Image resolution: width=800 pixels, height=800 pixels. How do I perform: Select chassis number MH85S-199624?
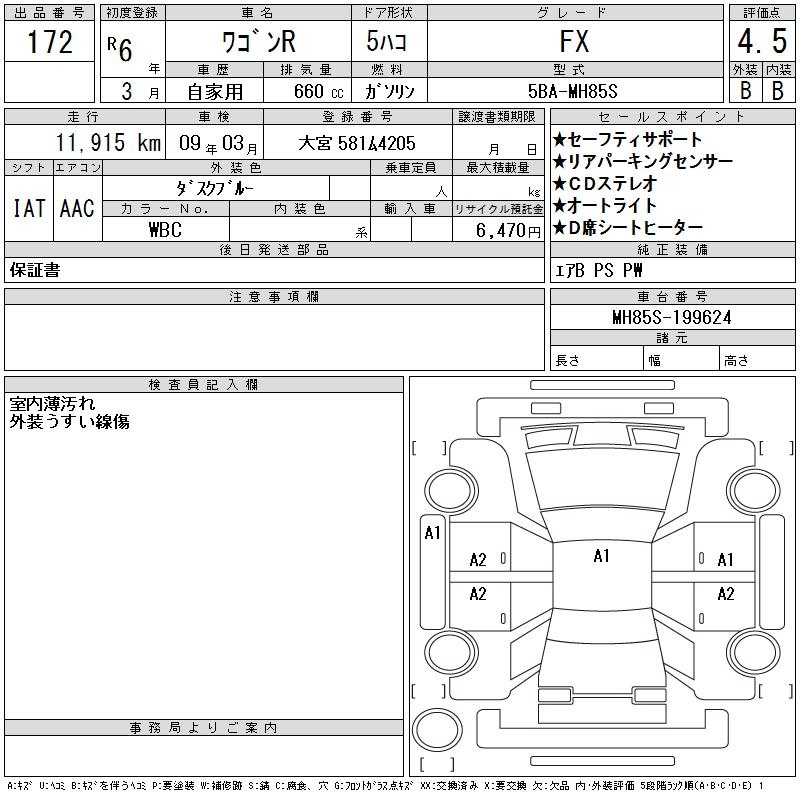tap(672, 317)
